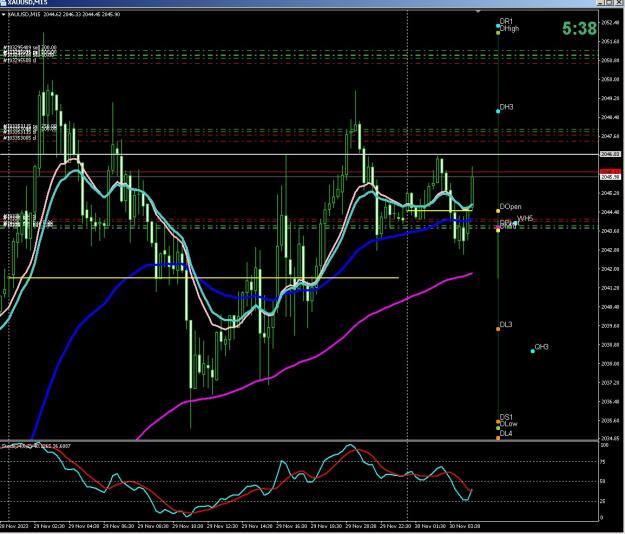Click the lone cyan marker in right margin
Image resolution: width=625 pixels, height=534 pixels.
coord(533,351)
